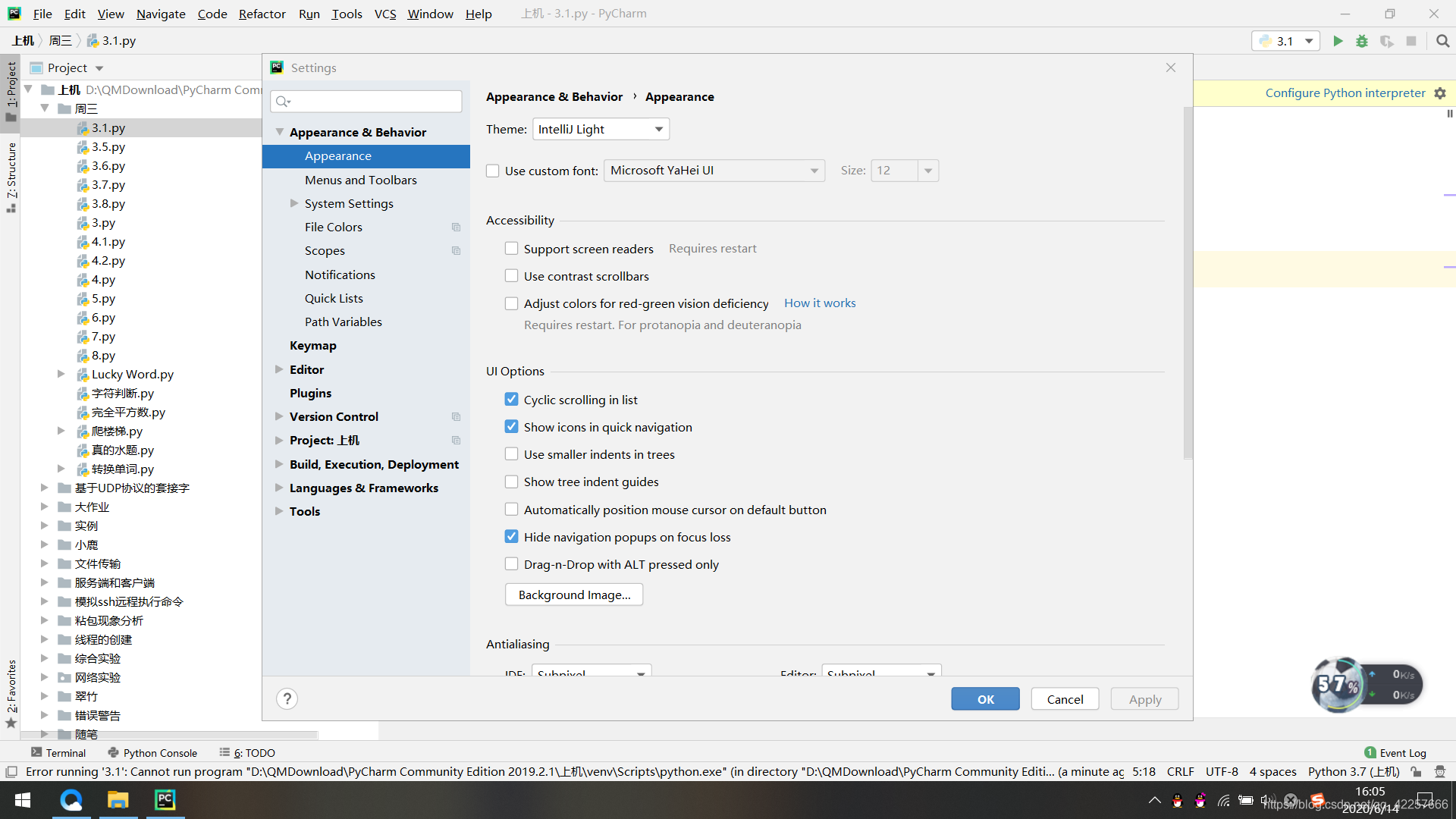Open Windows Start menu
1456x819 pixels.
[x=23, y=800]
